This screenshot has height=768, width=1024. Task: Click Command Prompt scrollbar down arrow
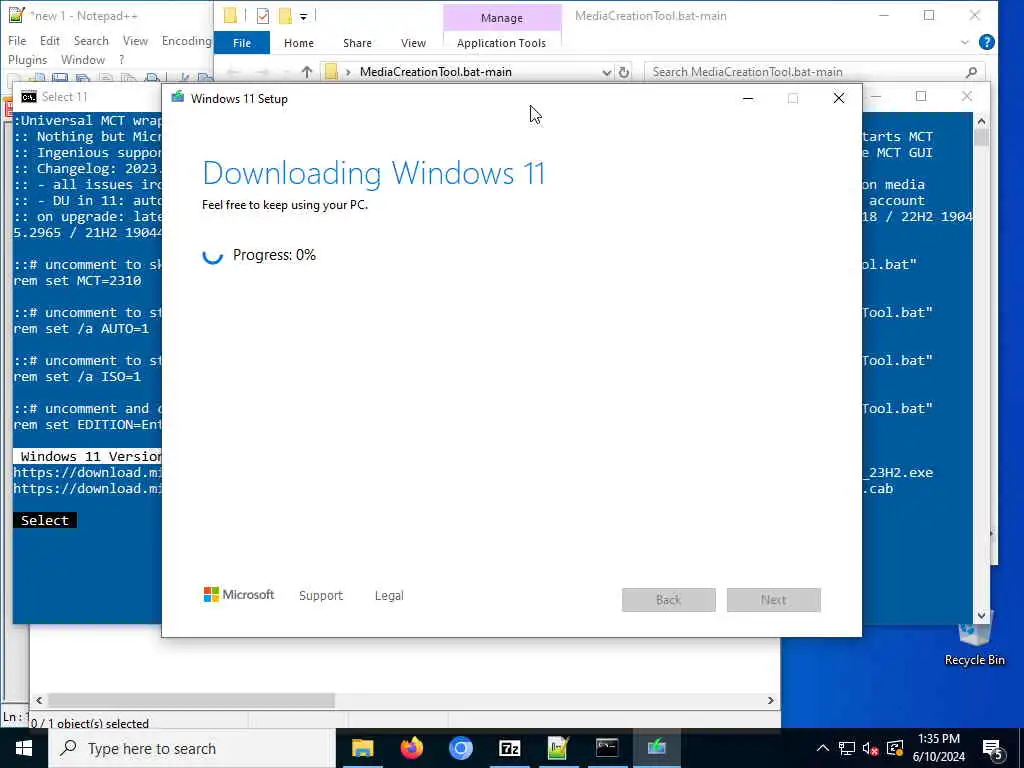[981, 615]
